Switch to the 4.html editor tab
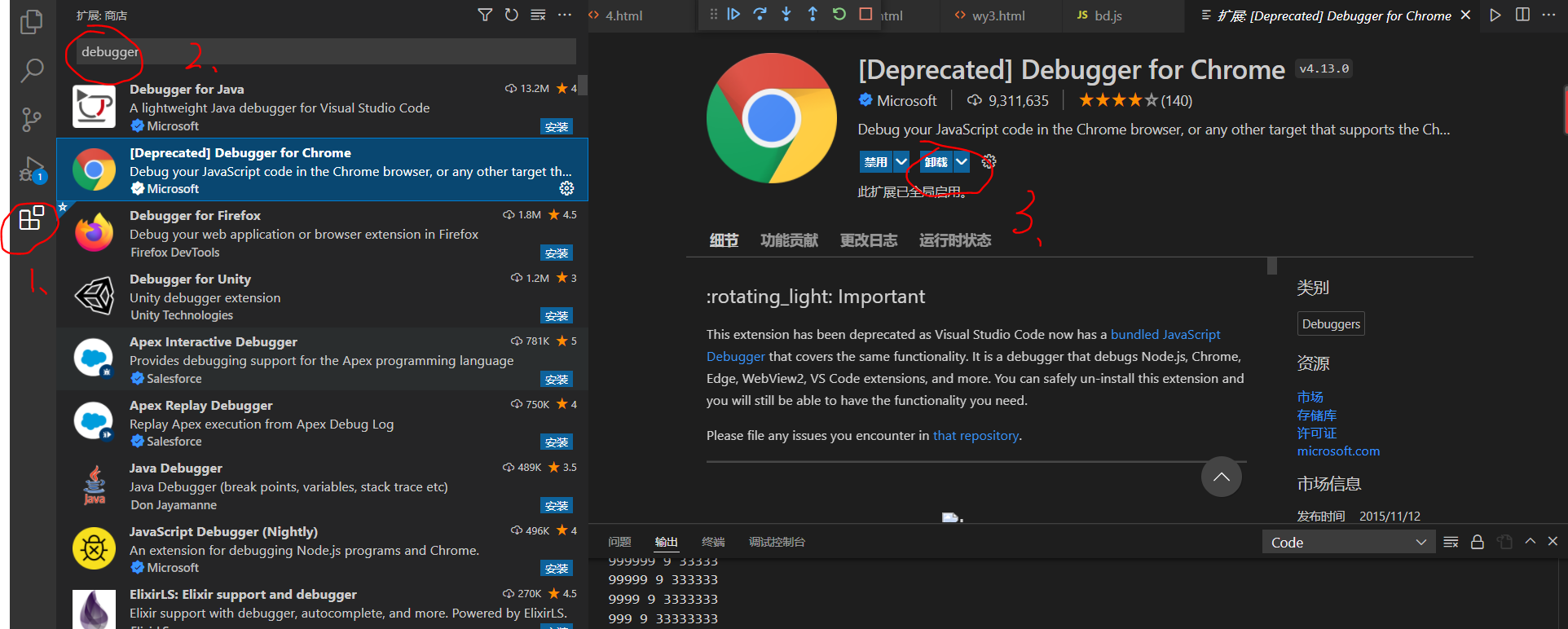 (x=623, y=15)
